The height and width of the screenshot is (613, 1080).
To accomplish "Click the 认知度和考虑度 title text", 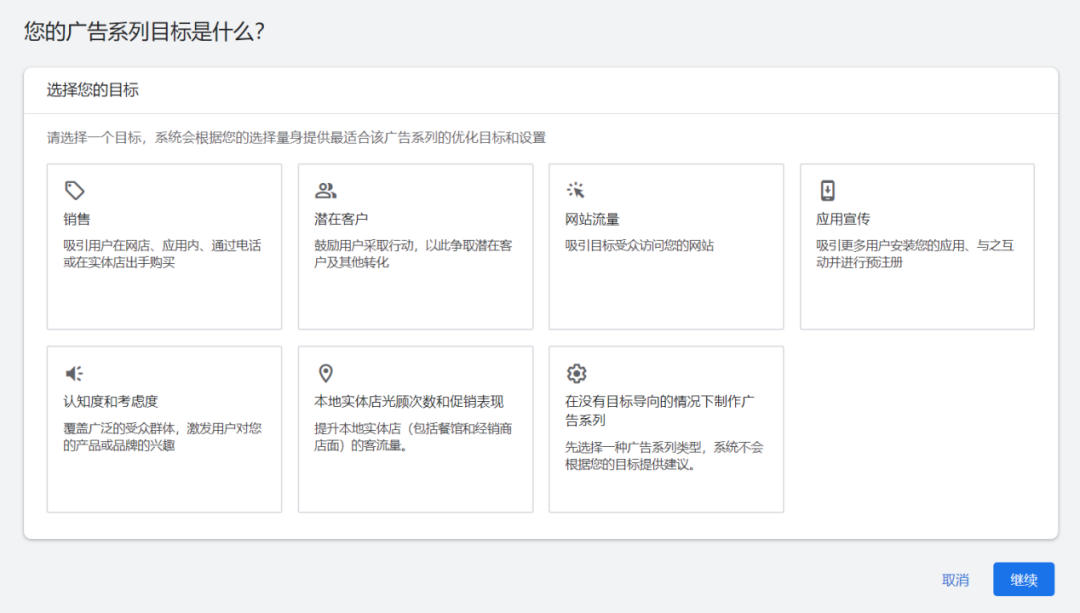I will pyautogui.click(x=111, y=402).
